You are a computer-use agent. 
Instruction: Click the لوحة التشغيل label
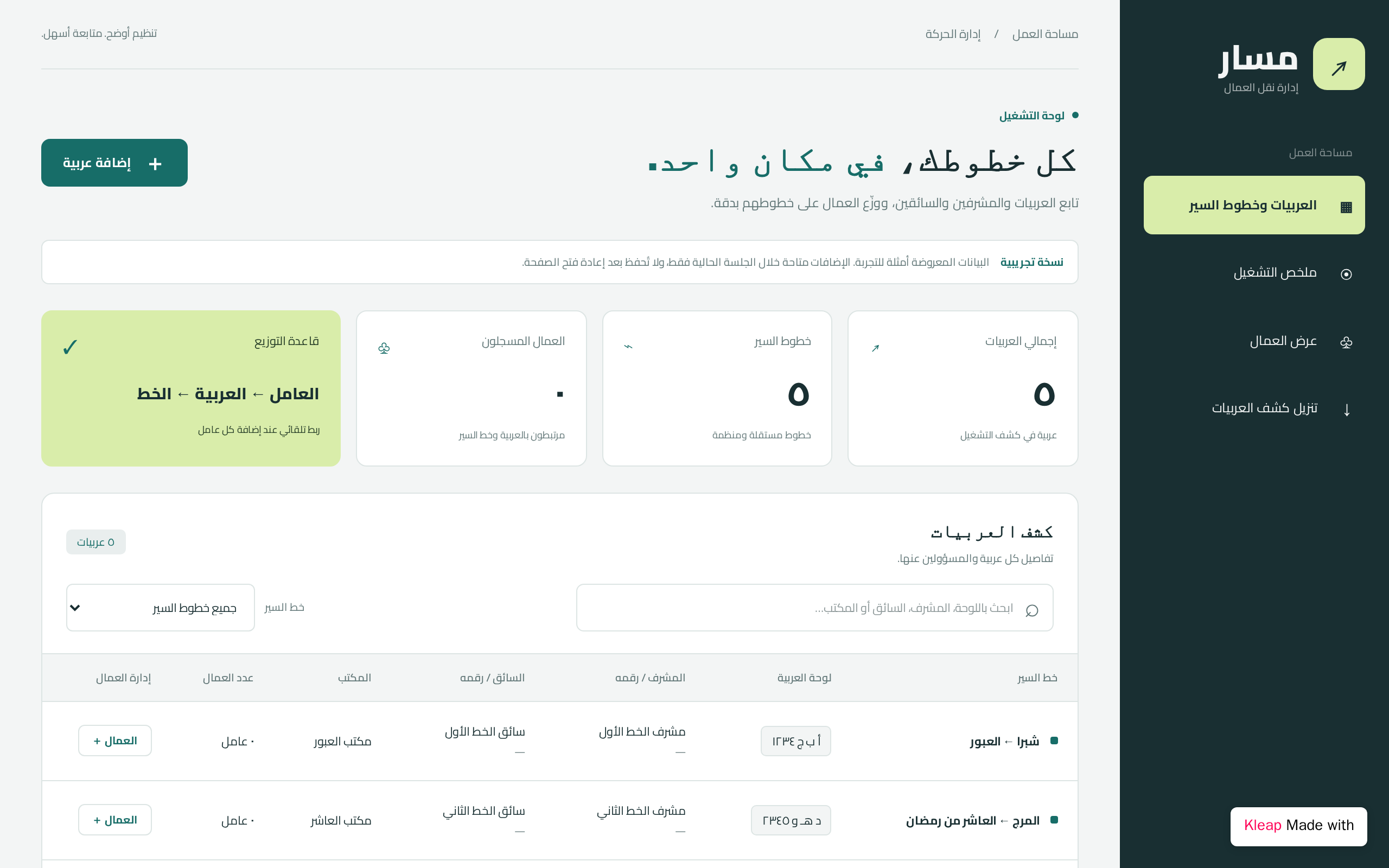[1031, 116]
